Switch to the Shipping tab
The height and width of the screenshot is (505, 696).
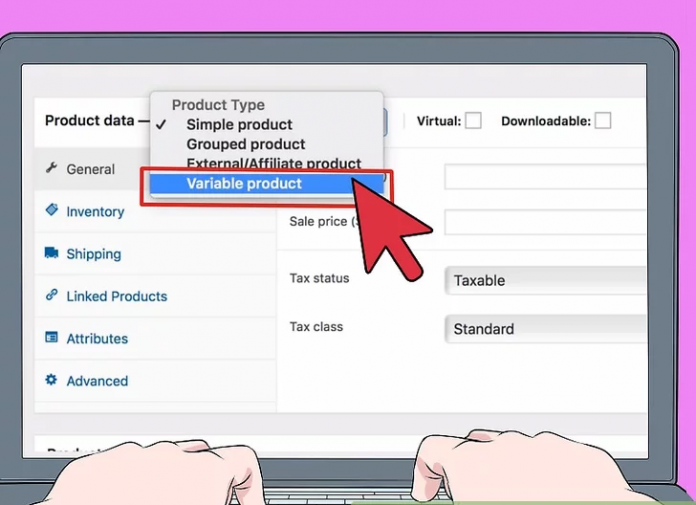(x=93, y=254)
